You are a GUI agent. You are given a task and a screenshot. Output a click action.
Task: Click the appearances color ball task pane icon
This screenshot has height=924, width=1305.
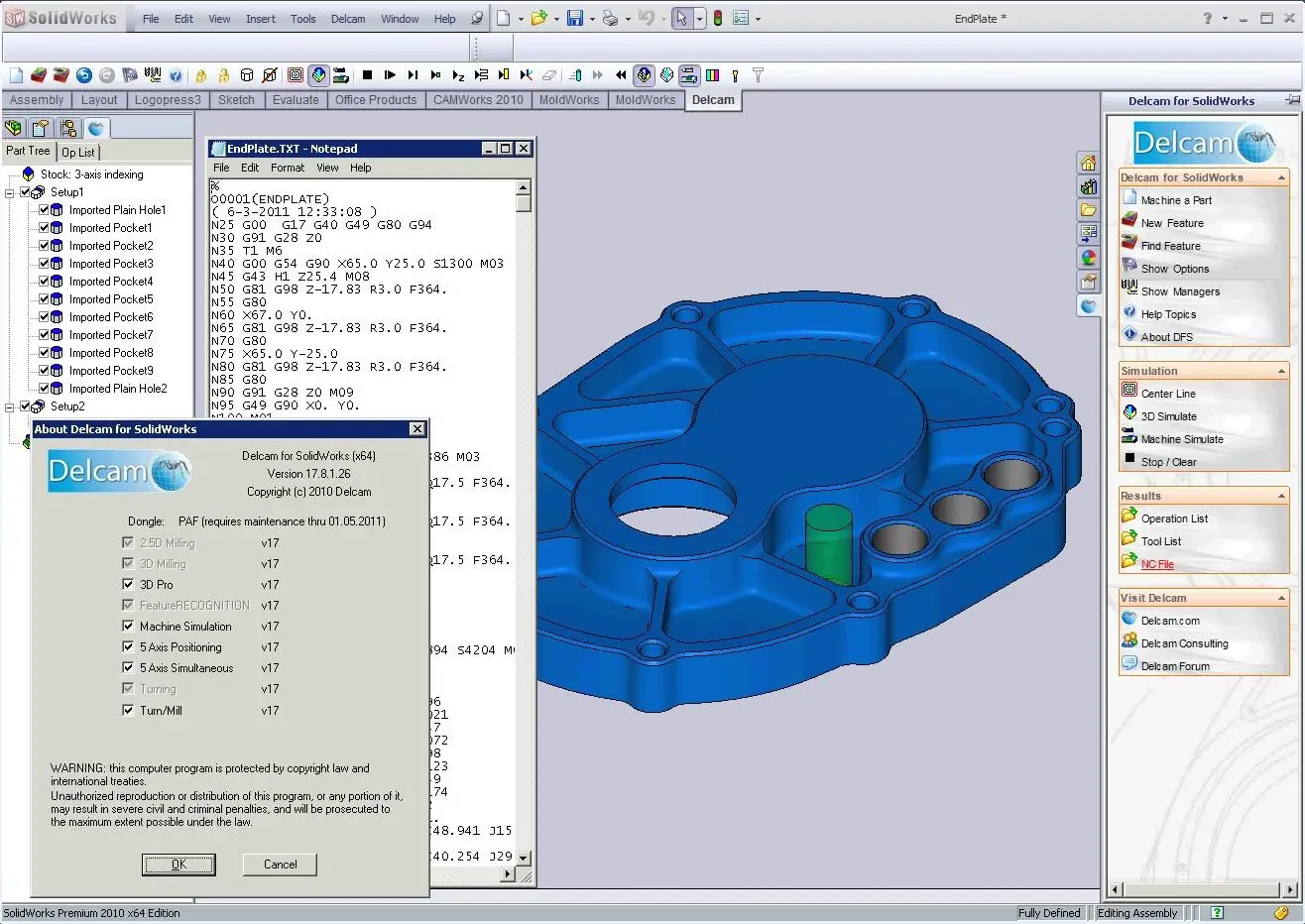pyautogui.click(x=1089, y=258)
